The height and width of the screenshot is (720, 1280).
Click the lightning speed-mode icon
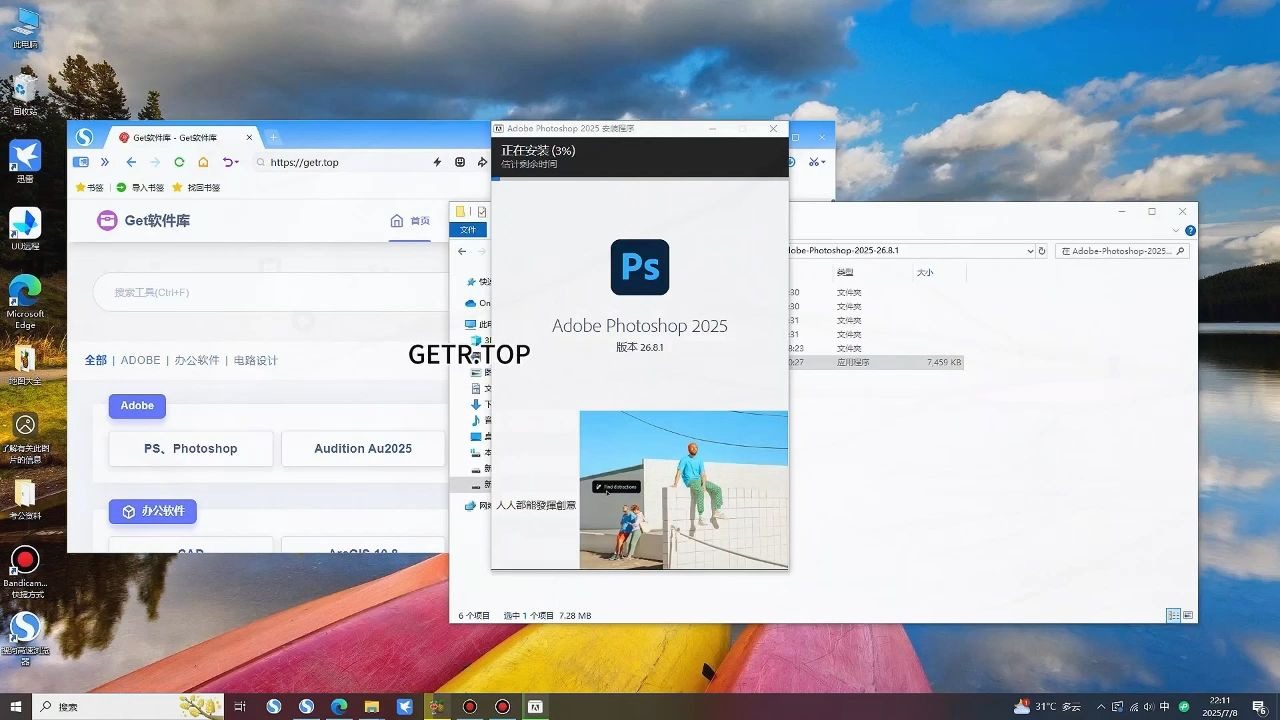tap(437, 162)
